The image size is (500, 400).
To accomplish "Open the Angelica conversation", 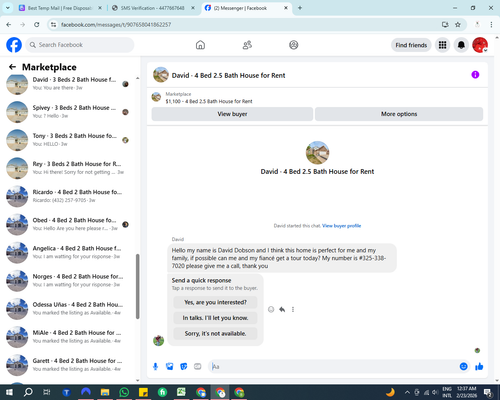I will click(68, 252).
